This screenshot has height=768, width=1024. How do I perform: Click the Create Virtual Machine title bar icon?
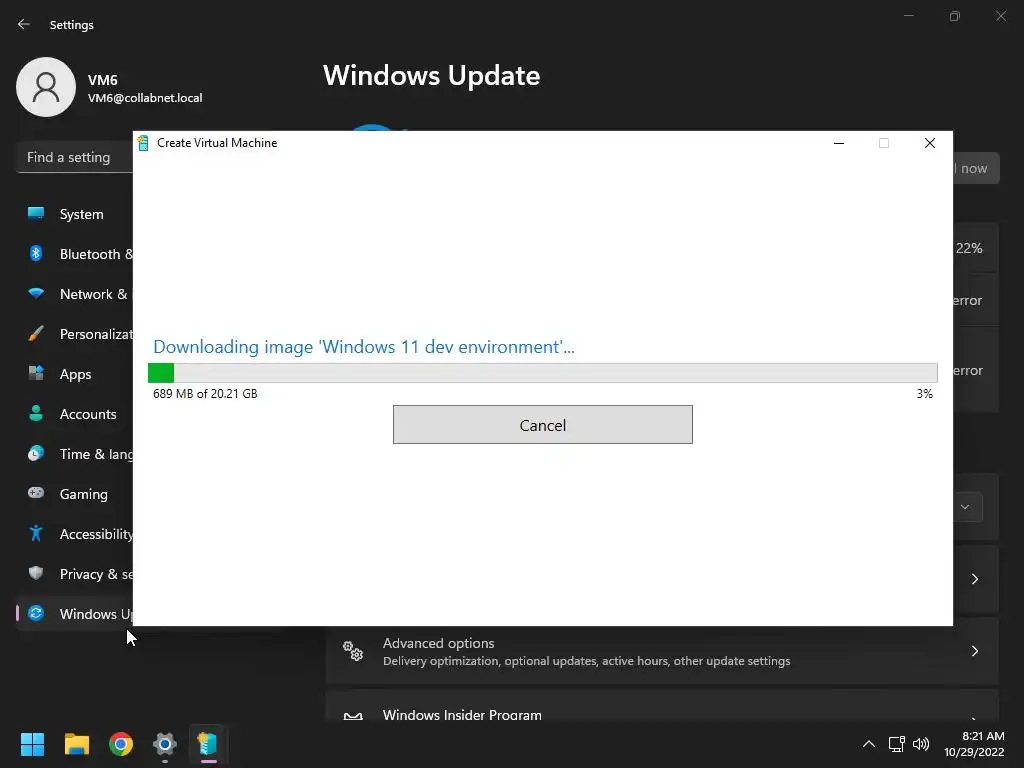[x=143, y=143]
